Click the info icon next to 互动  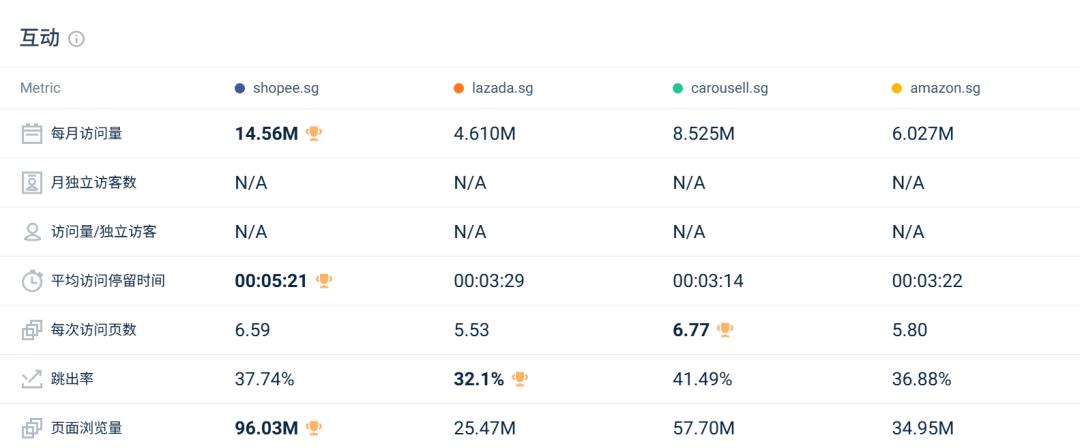click(76, 39)
